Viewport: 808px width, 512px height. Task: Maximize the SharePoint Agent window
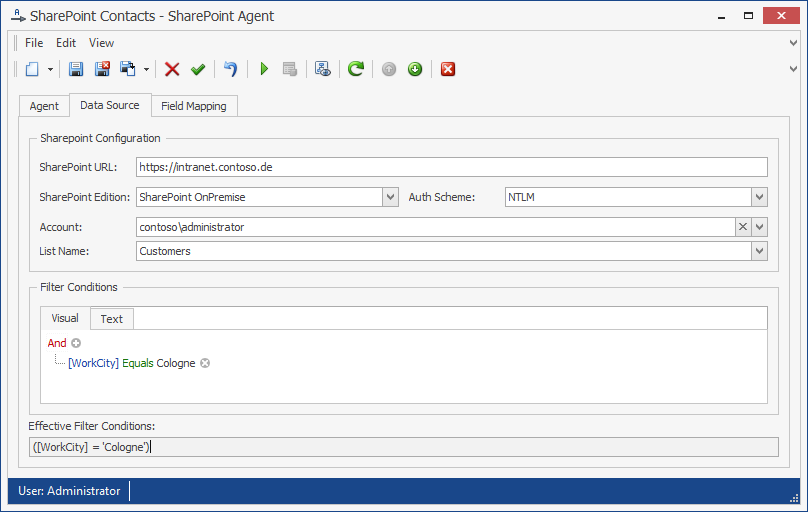click(x=748, y=16)
